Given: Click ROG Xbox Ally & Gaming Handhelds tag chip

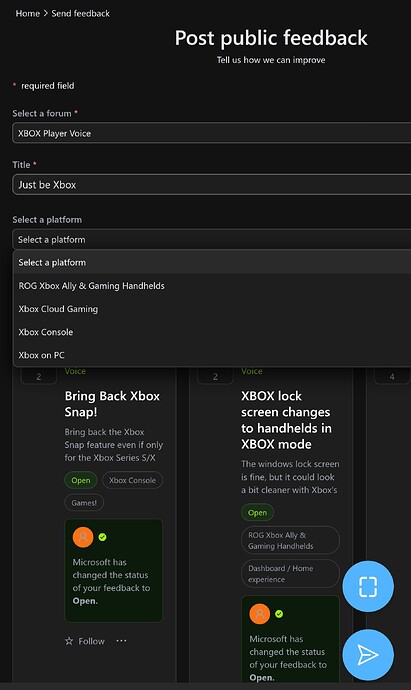Looking at the screenshot, I should (290, 540).
